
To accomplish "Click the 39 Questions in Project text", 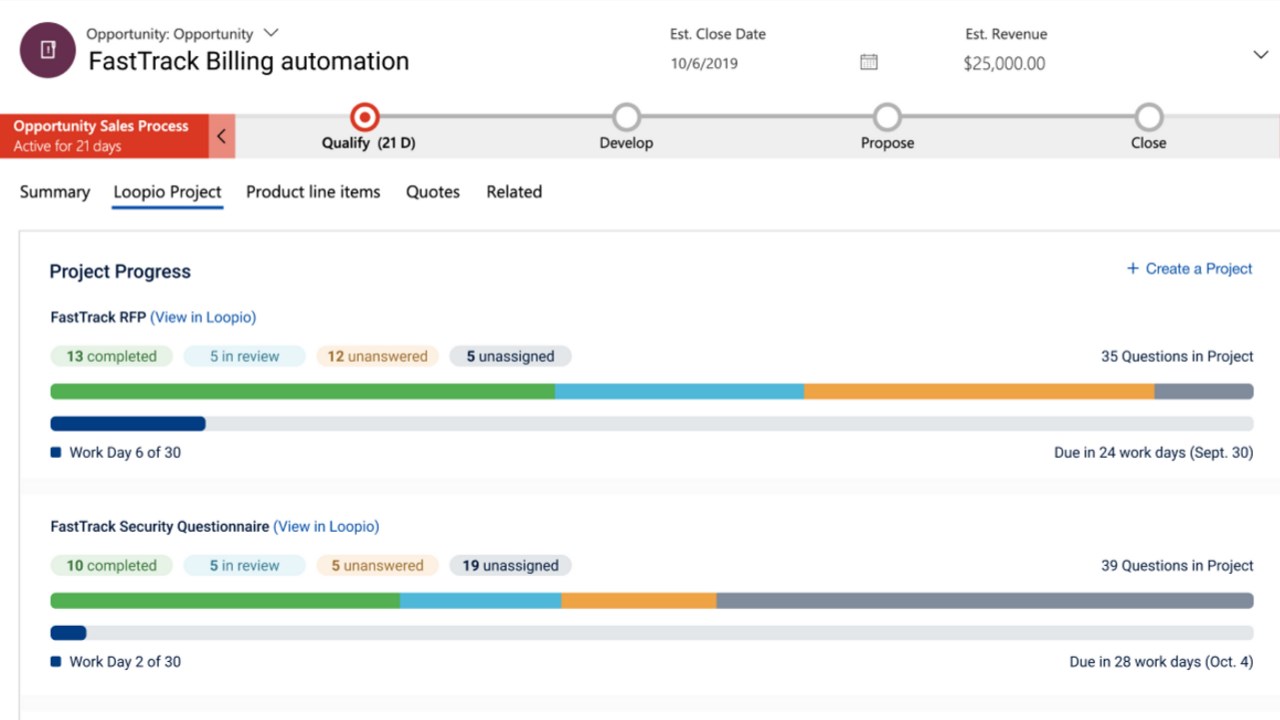I will 1177,565.
